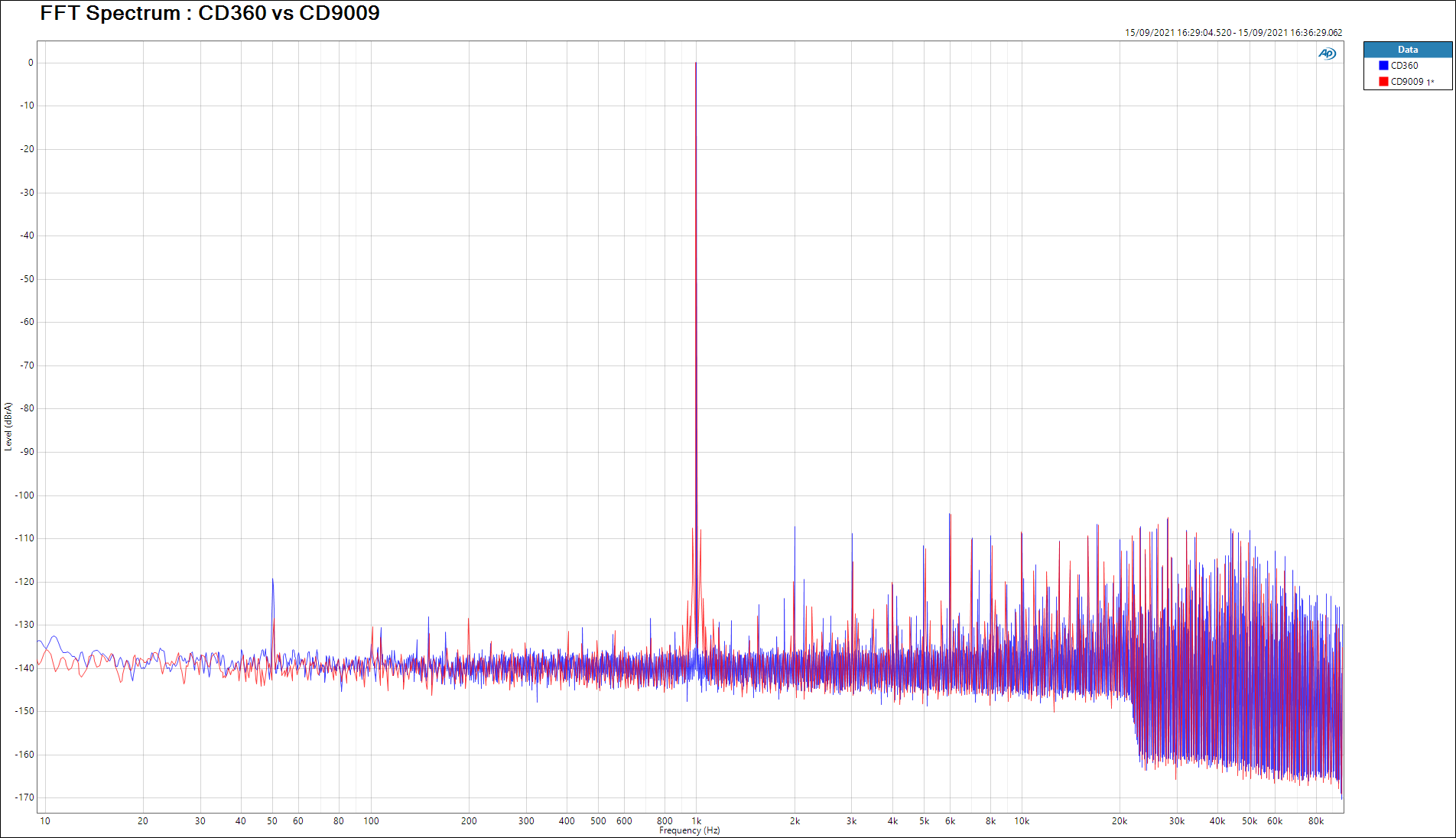Click the 20k tick on frequency axis

click(x=1119, y=821)
